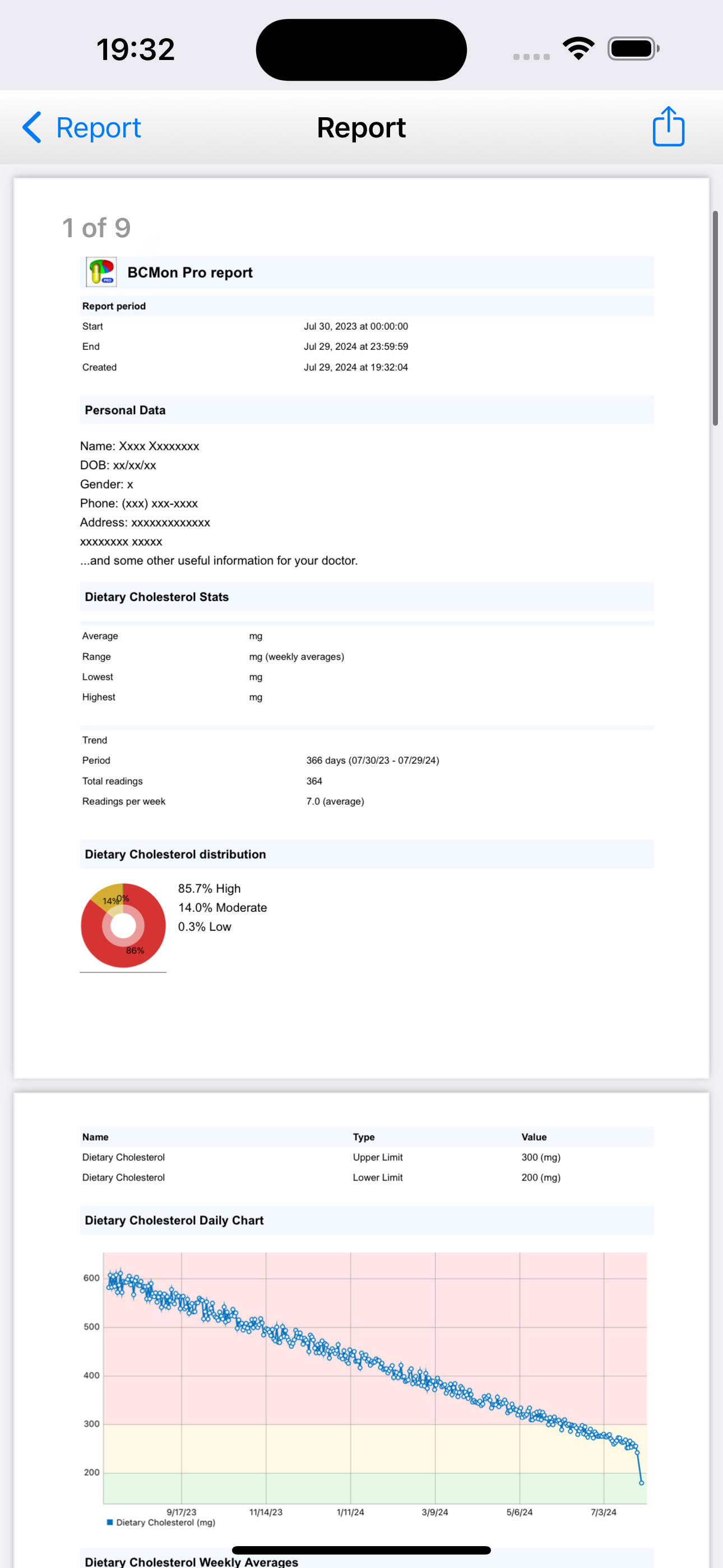Tap the last data point on the daily chart

pyautogui.click(x=641, y=1483)
